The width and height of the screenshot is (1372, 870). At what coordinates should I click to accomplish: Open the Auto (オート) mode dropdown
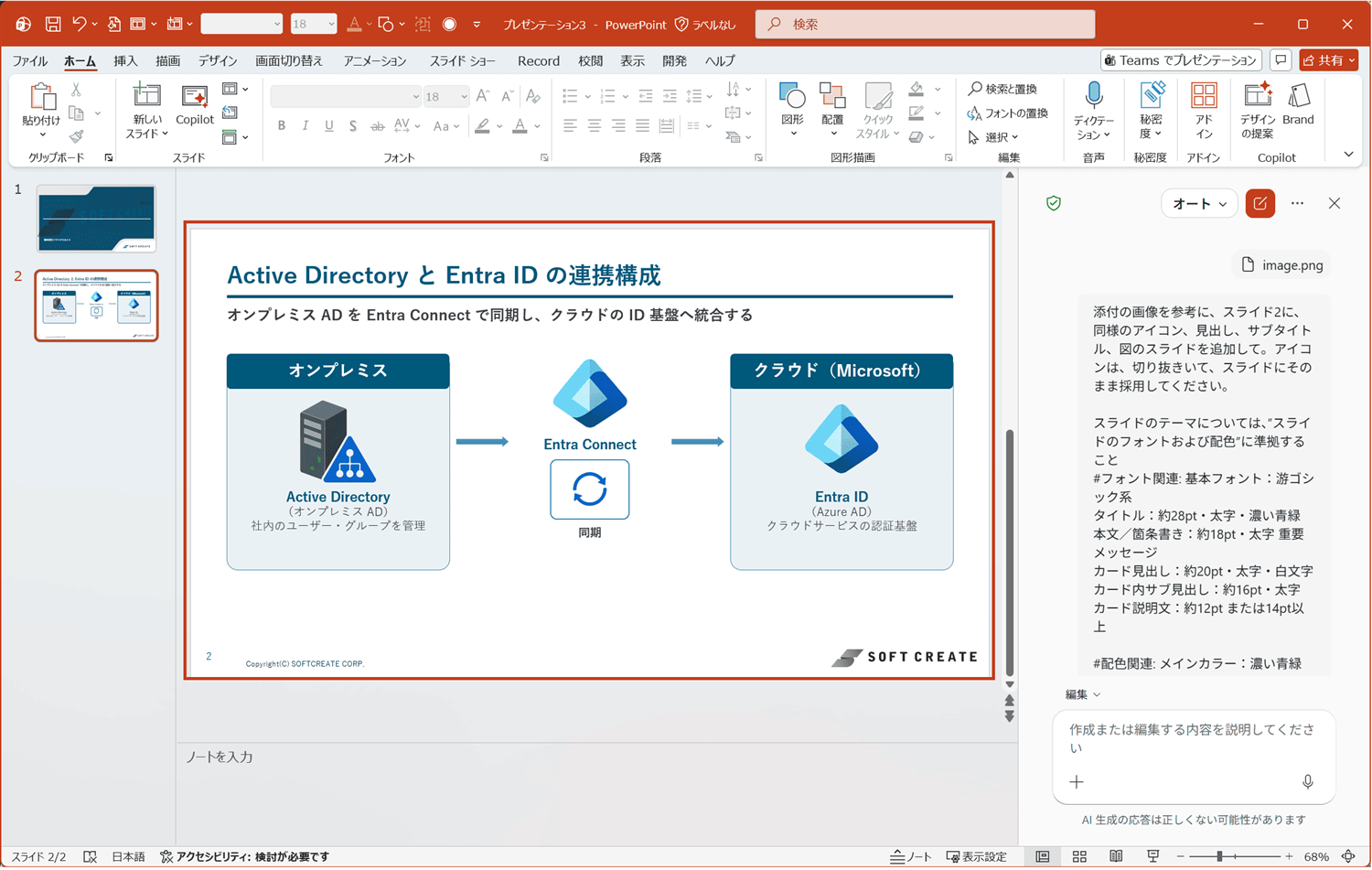tap(1199, 203)
